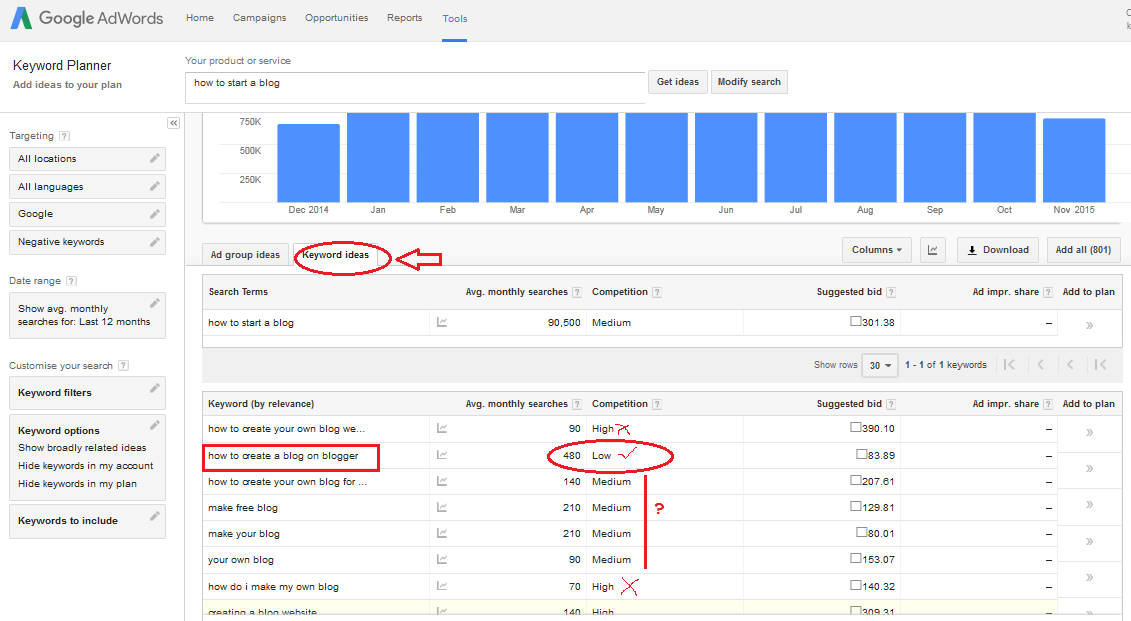1131x621 pixels.
Task: Select the Dec 2014 chart bar
Action: (x=309, y=163)
